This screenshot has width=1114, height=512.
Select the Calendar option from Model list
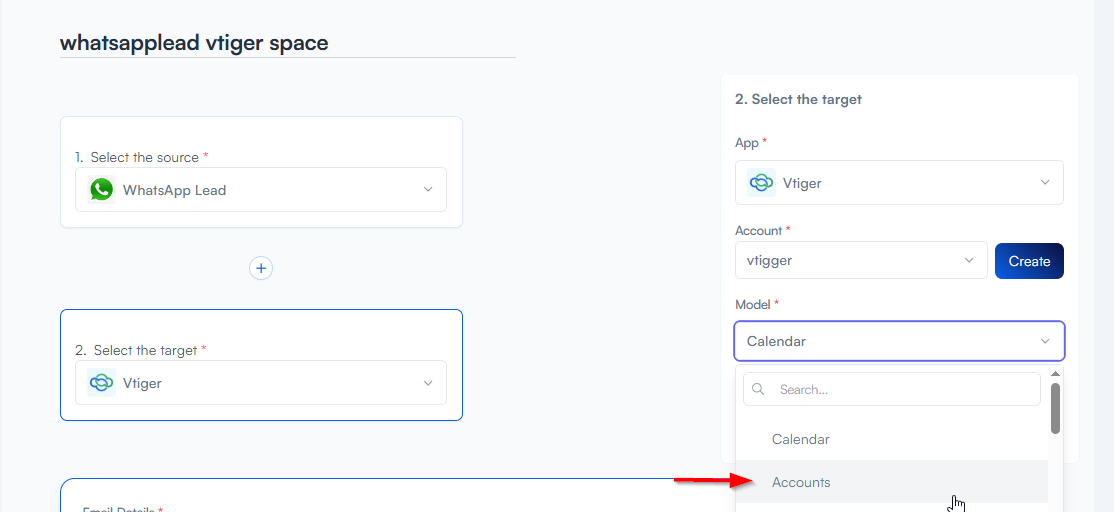801,439
